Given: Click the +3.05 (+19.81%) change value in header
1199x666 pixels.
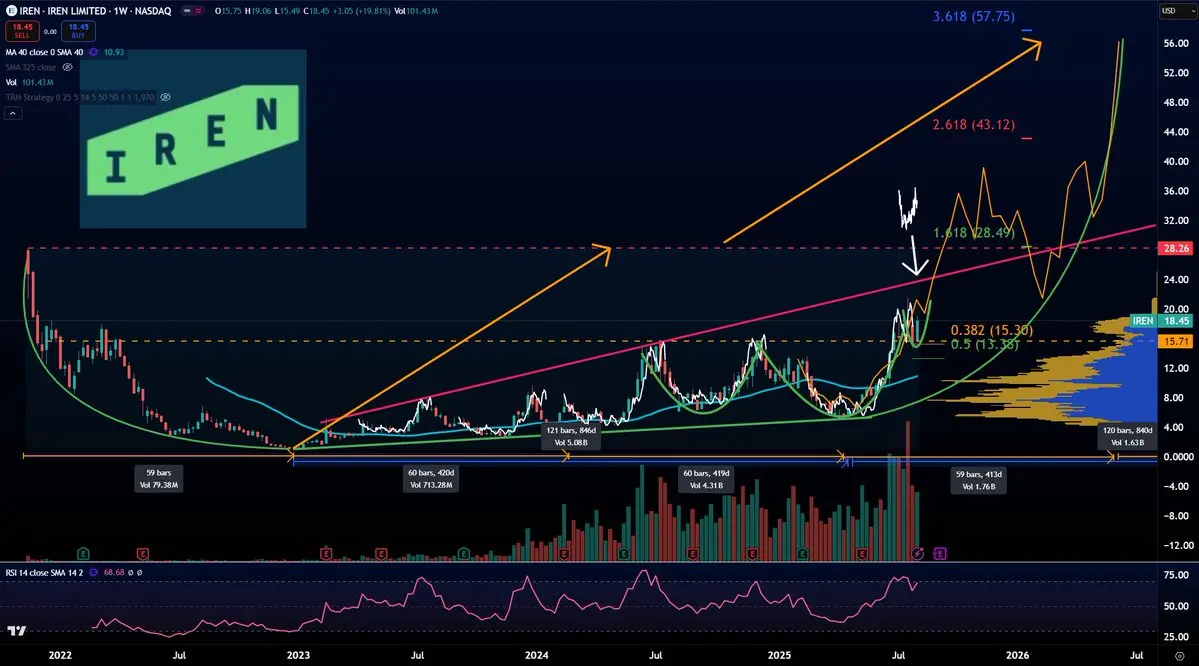Looking at the screenshot, I should coord(362,11).
